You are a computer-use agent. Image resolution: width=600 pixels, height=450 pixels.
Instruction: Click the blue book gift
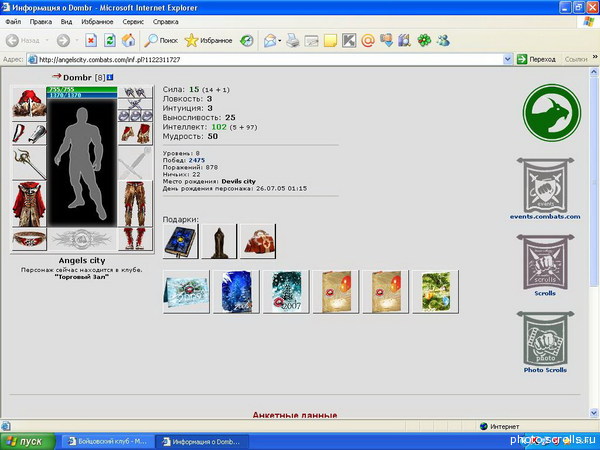[x=180, y=241]
